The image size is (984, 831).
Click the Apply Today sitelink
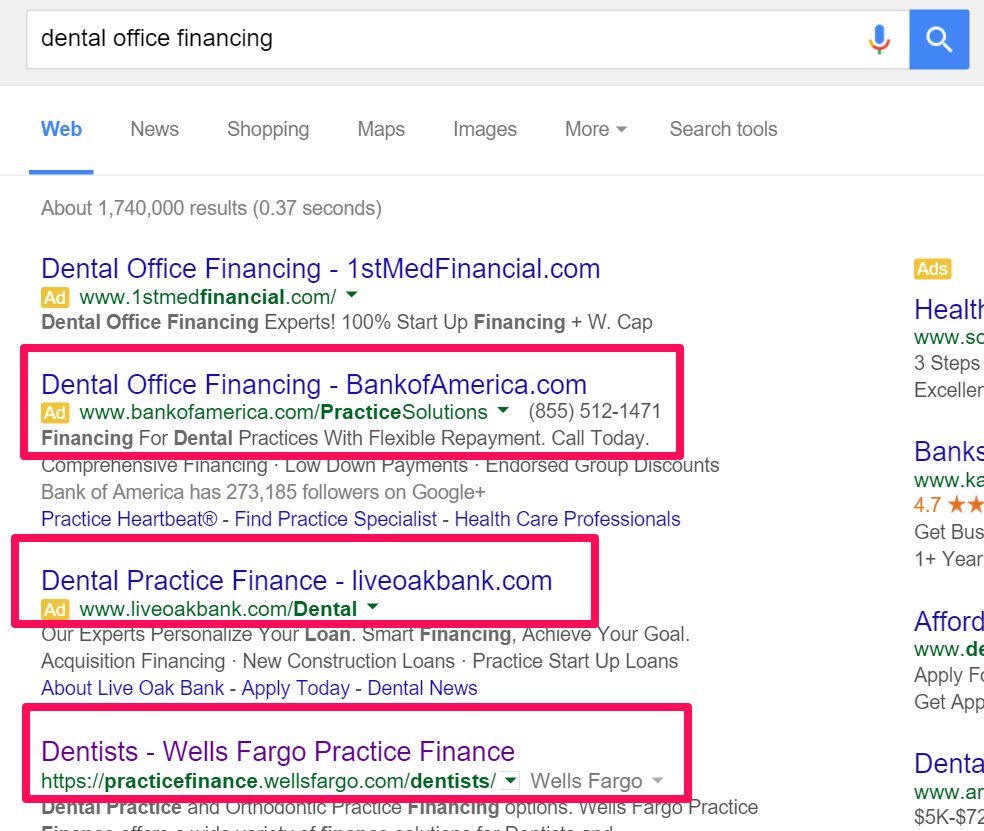296,689
